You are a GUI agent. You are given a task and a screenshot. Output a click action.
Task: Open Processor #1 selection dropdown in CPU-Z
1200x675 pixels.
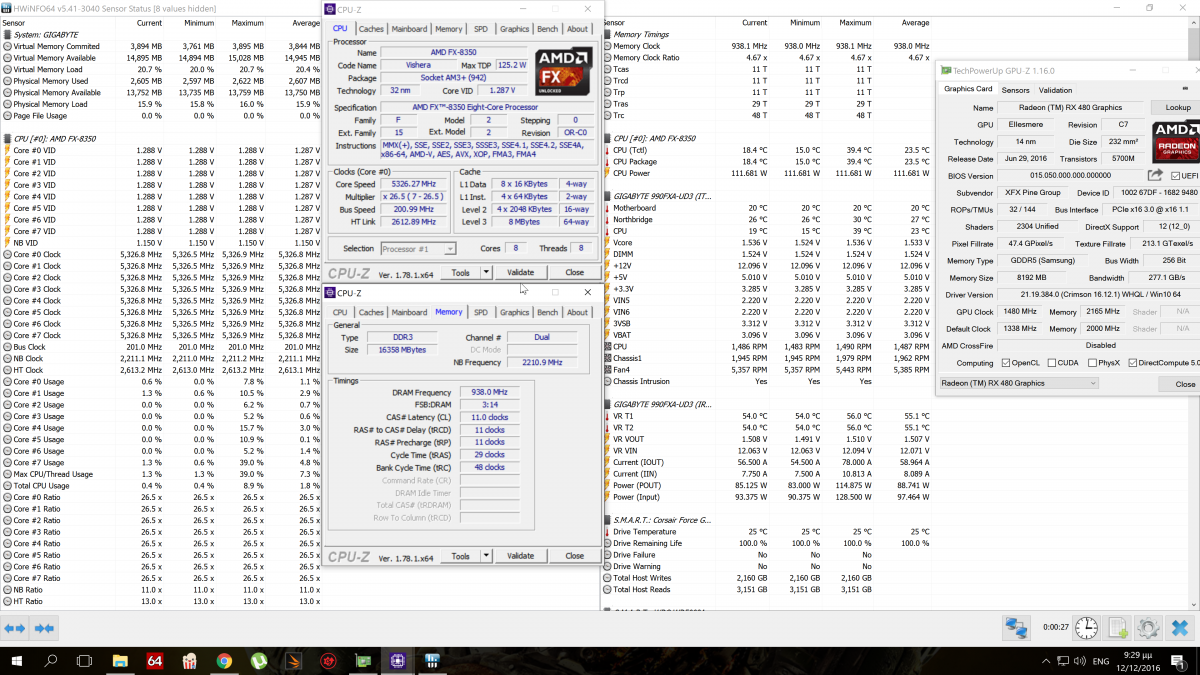[x=418, y=248]
